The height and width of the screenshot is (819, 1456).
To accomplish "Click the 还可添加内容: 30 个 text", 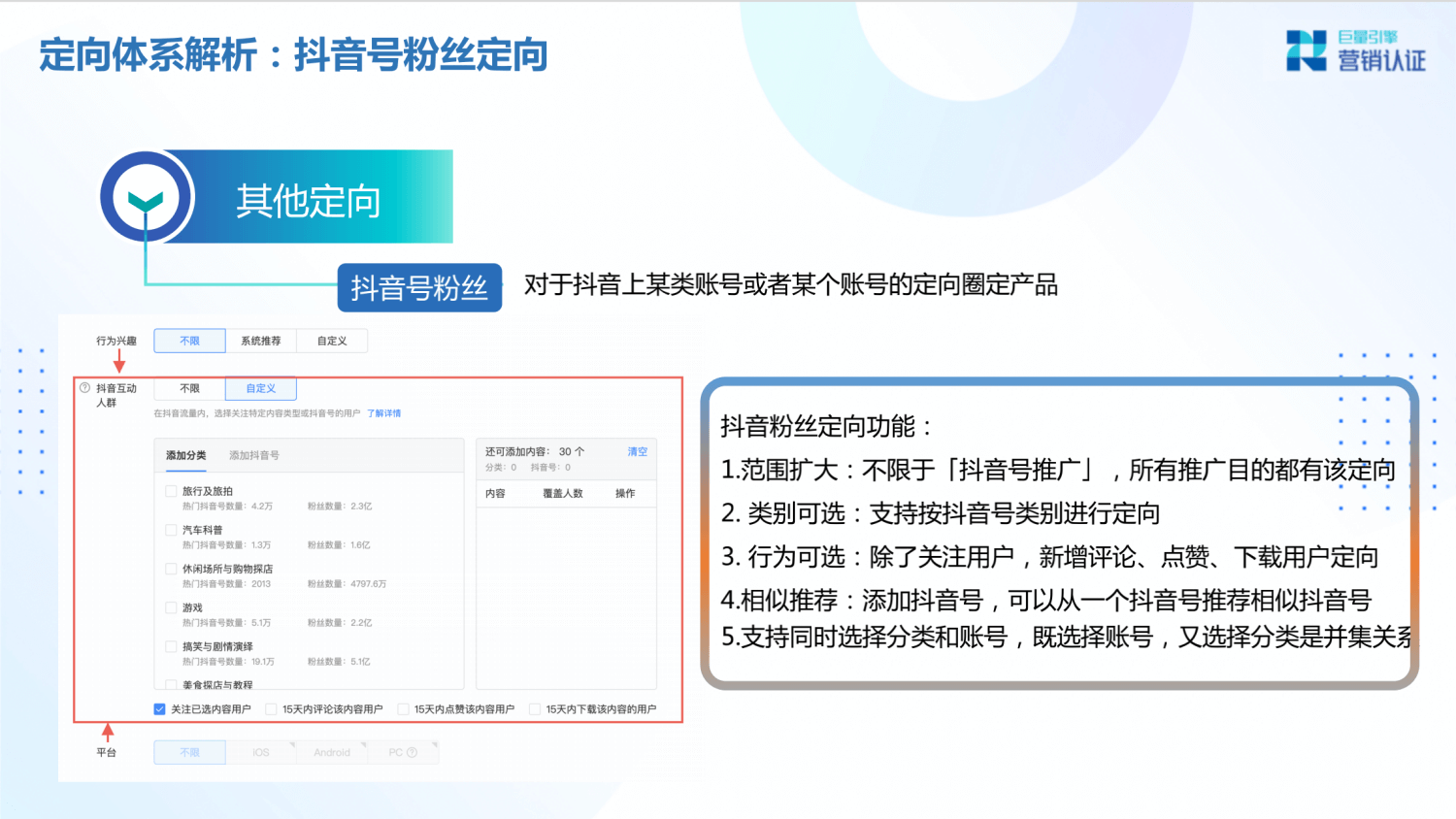I will click(x=535, y=451).
